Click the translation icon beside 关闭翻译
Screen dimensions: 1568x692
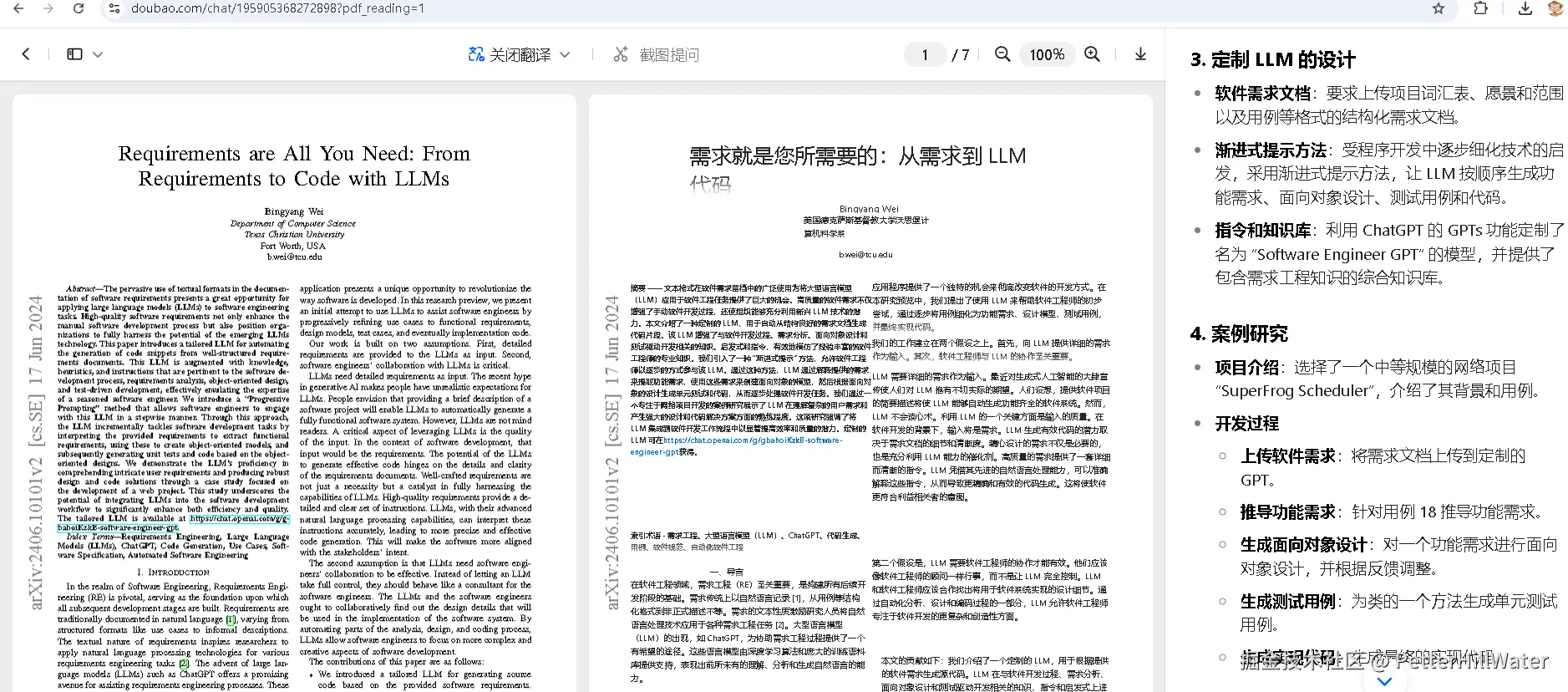[x=476, y=54]
